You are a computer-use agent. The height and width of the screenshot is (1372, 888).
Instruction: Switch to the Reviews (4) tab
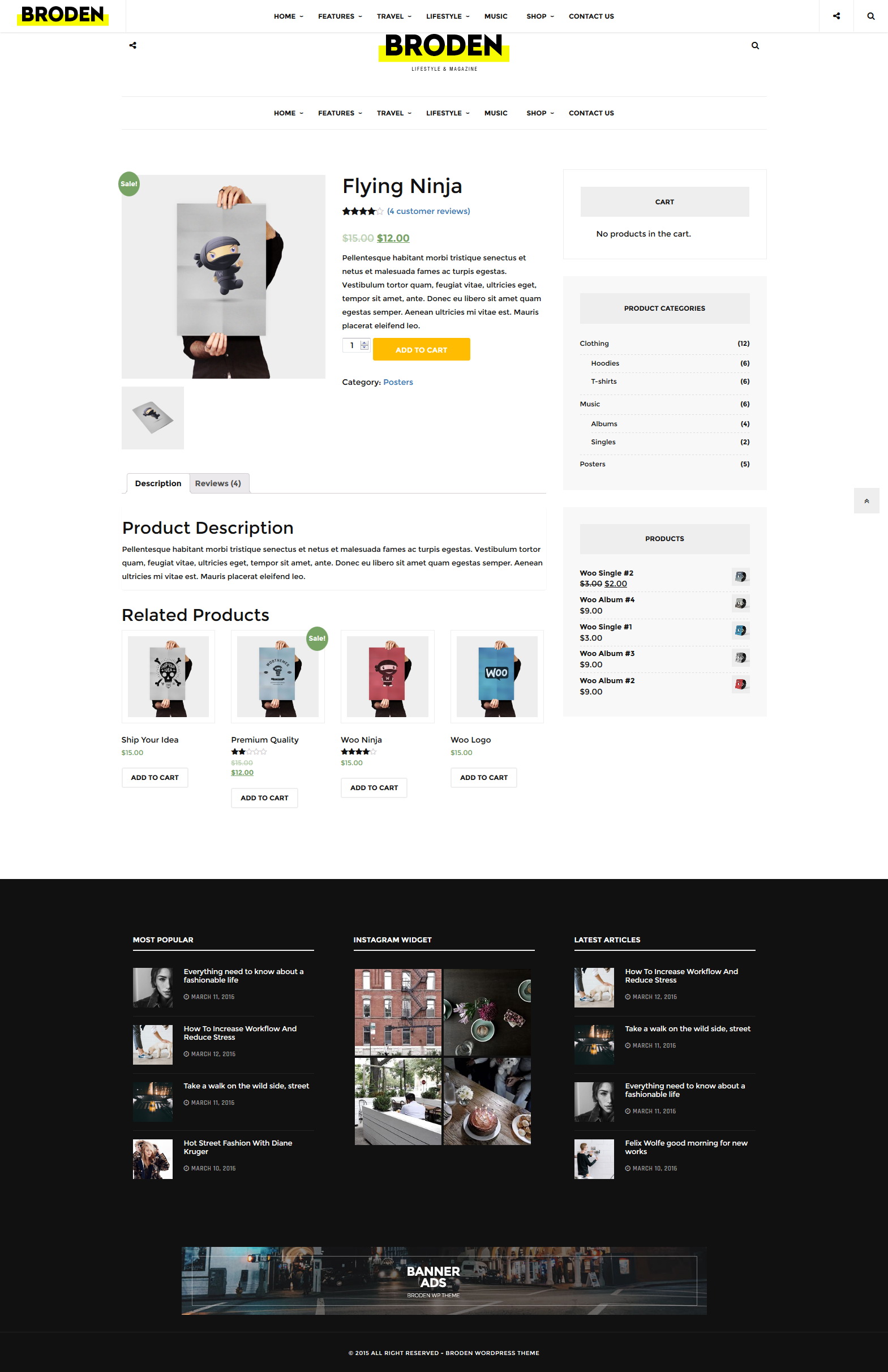pyautogui.click(x=218, y=483)
